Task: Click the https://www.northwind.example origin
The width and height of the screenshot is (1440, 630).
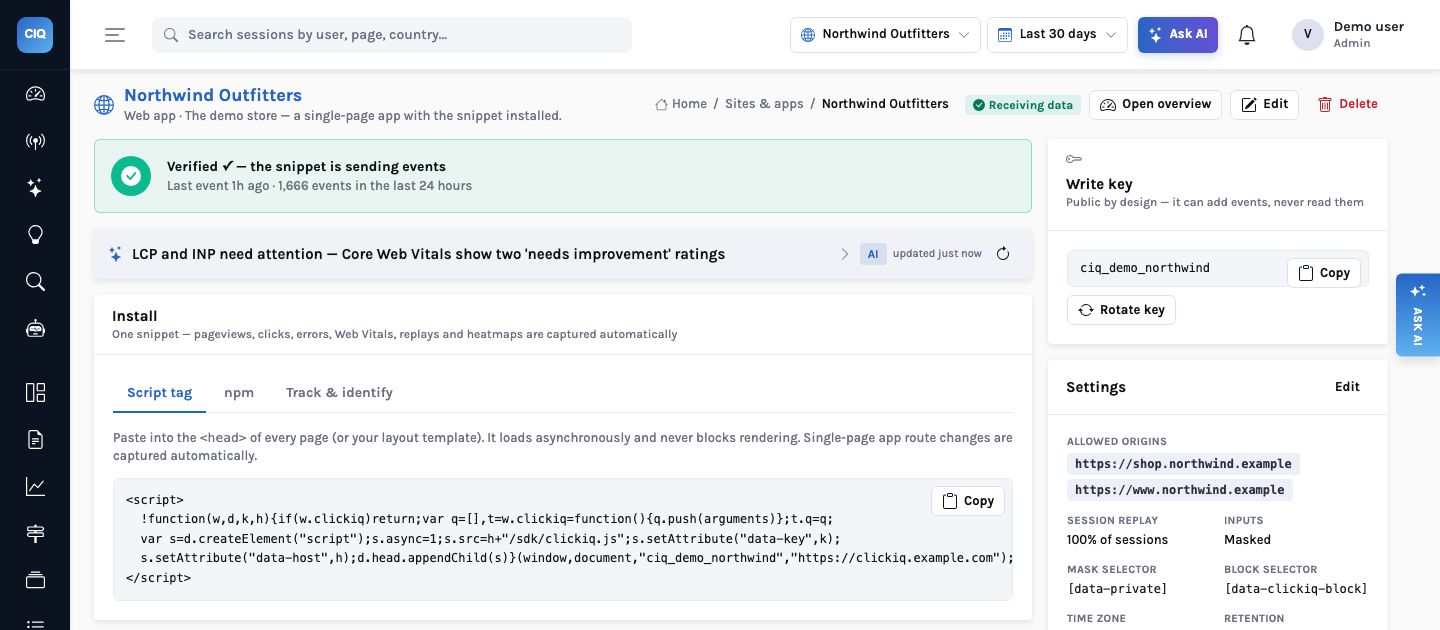Action: (1180, 490)
